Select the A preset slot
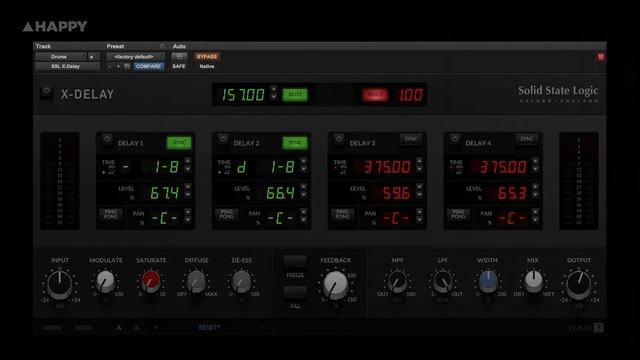640x360 pixels. (x=119, y=327)
